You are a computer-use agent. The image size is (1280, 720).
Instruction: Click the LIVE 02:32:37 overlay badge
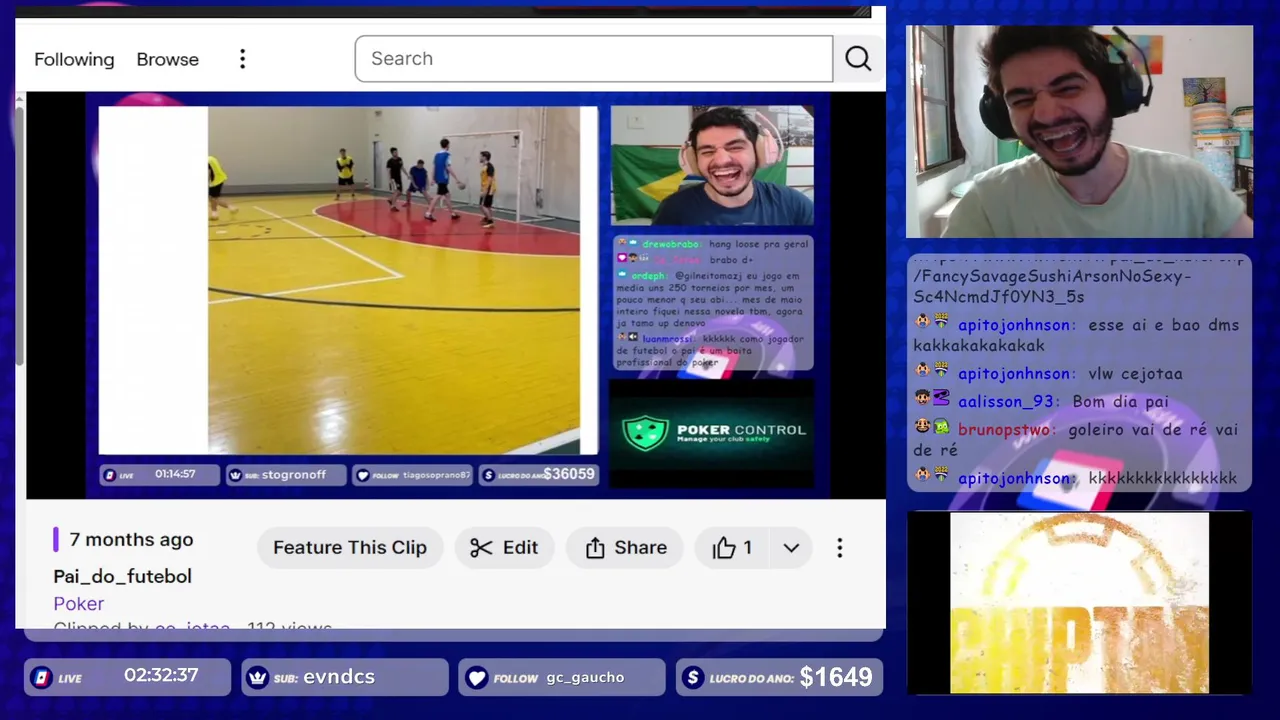(x=128, y=677)
